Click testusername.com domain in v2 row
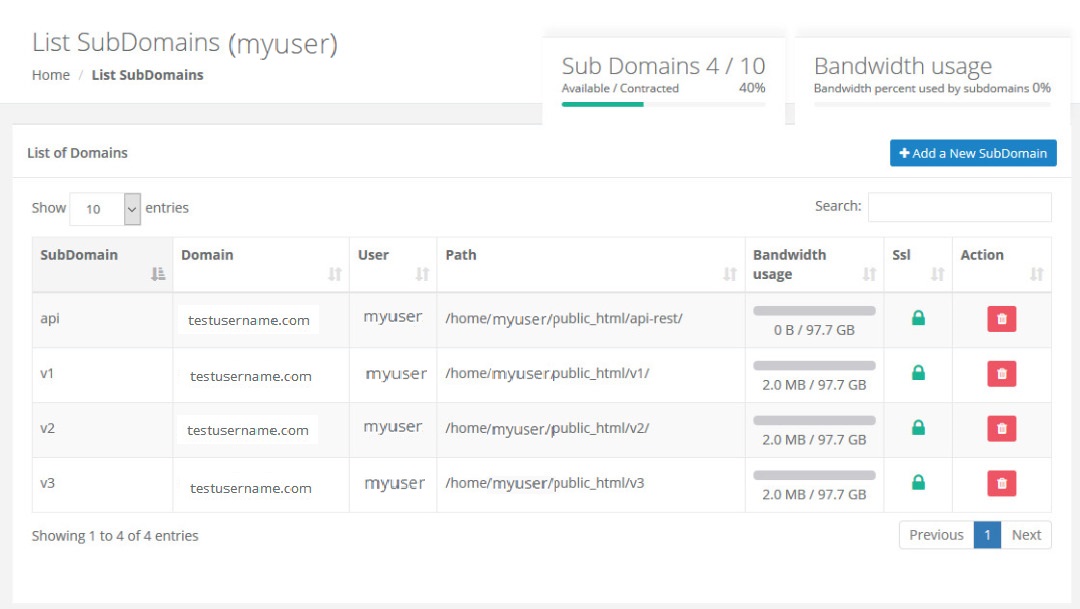 [x=248, y=430]
